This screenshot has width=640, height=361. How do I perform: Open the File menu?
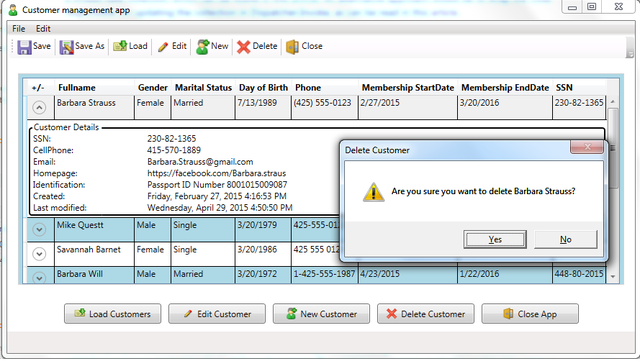[x=18, y=29]
